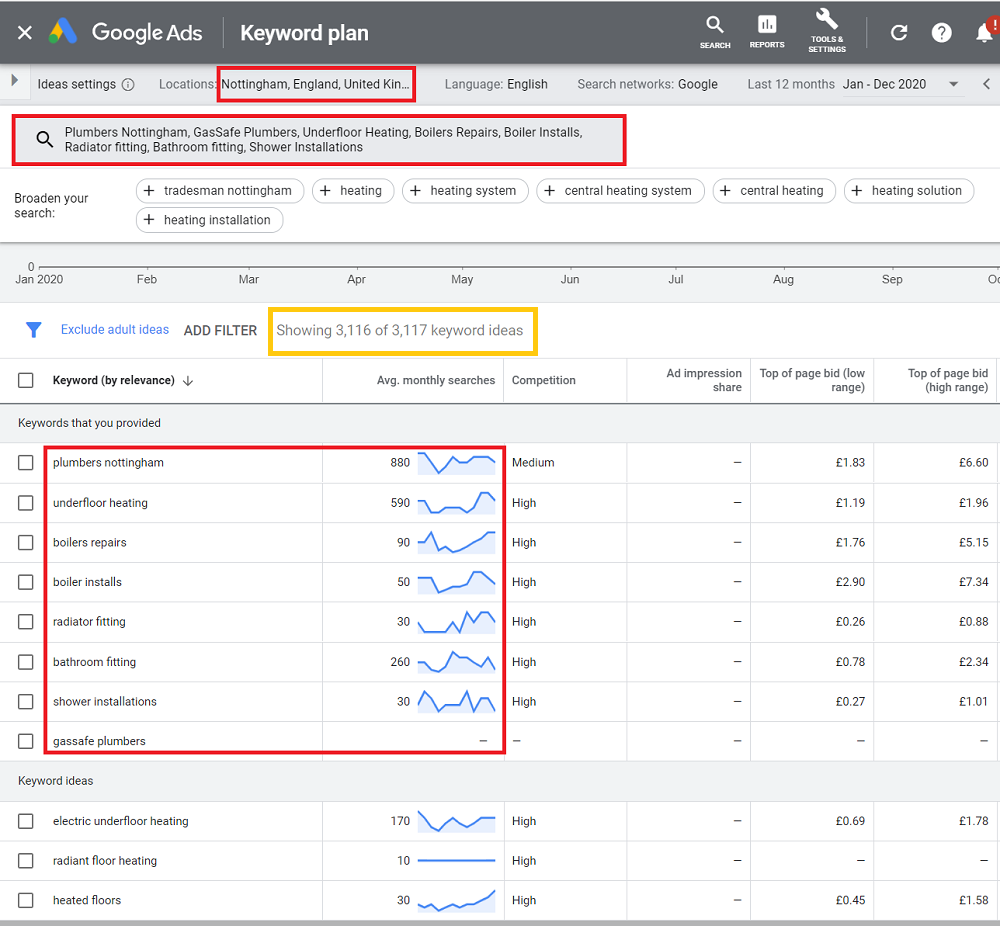The width and height of the screenshot is (1000, 926).
Task: Add 'central heating system' chip
Action: (620, 191)
